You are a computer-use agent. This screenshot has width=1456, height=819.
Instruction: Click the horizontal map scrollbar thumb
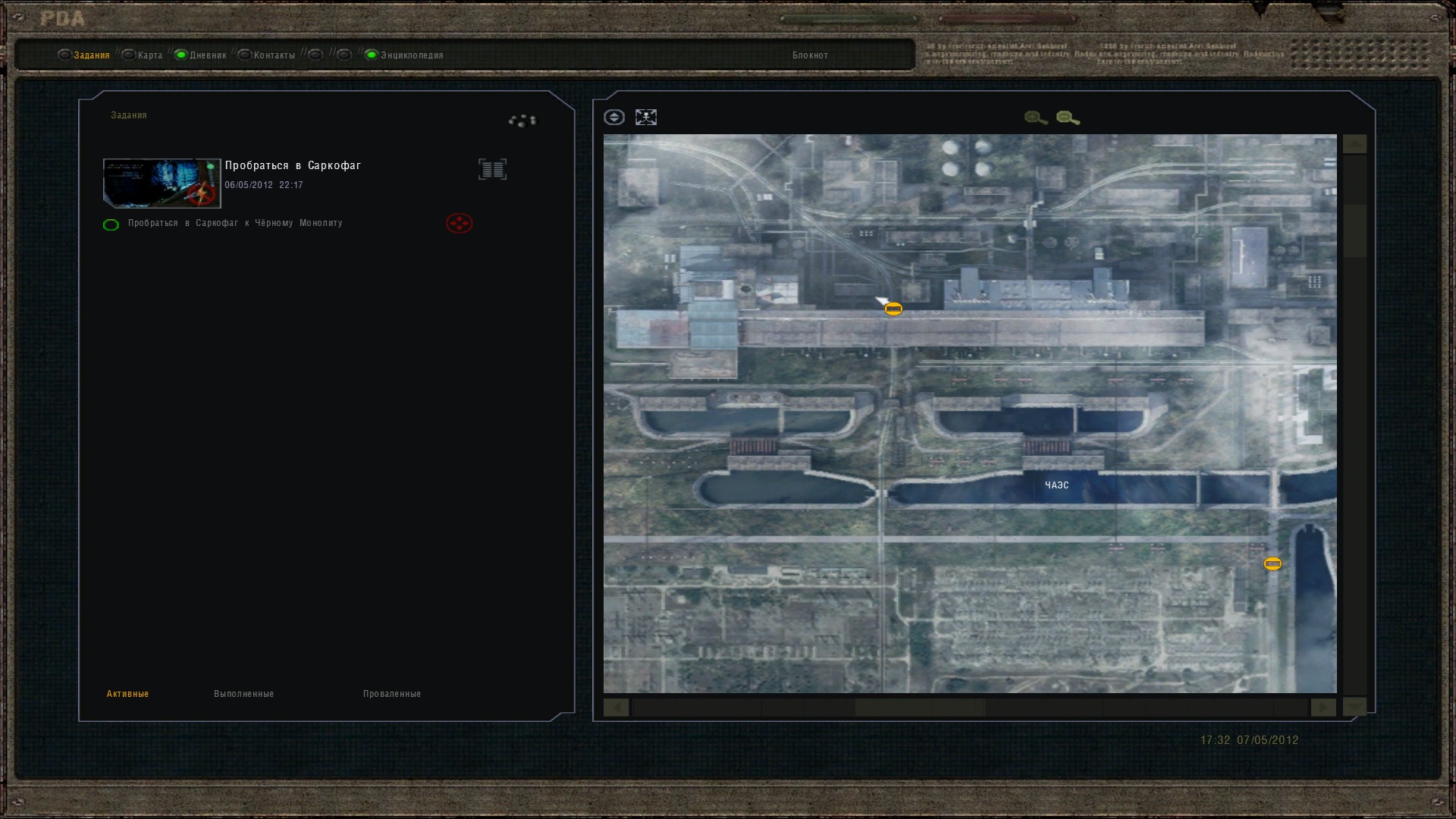click(x=919, y=708)
